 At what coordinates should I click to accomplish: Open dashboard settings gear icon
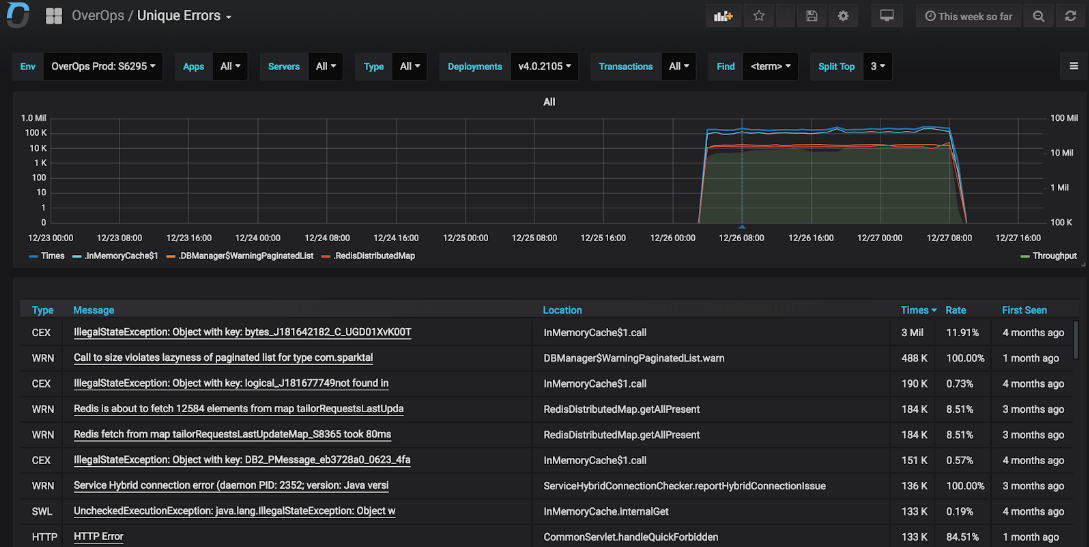(843, 16)
